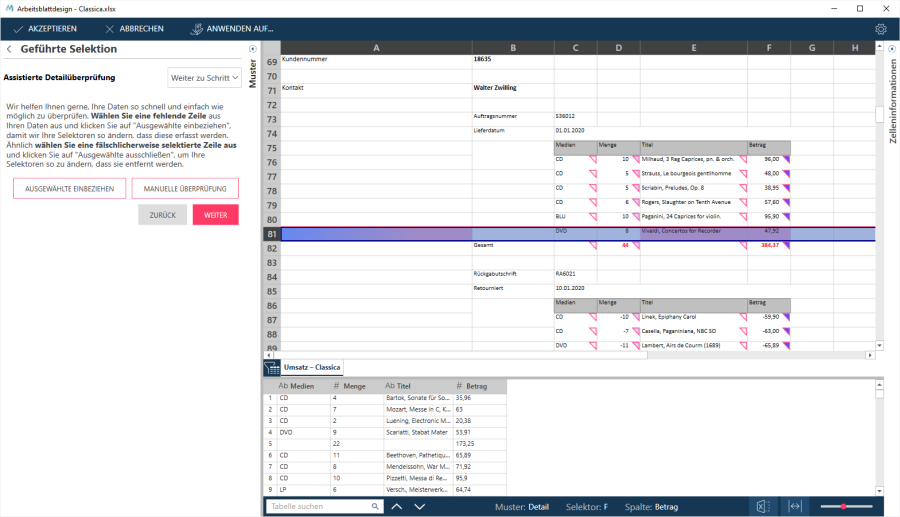Click the fit-width arrows icon in status bar

795,507
